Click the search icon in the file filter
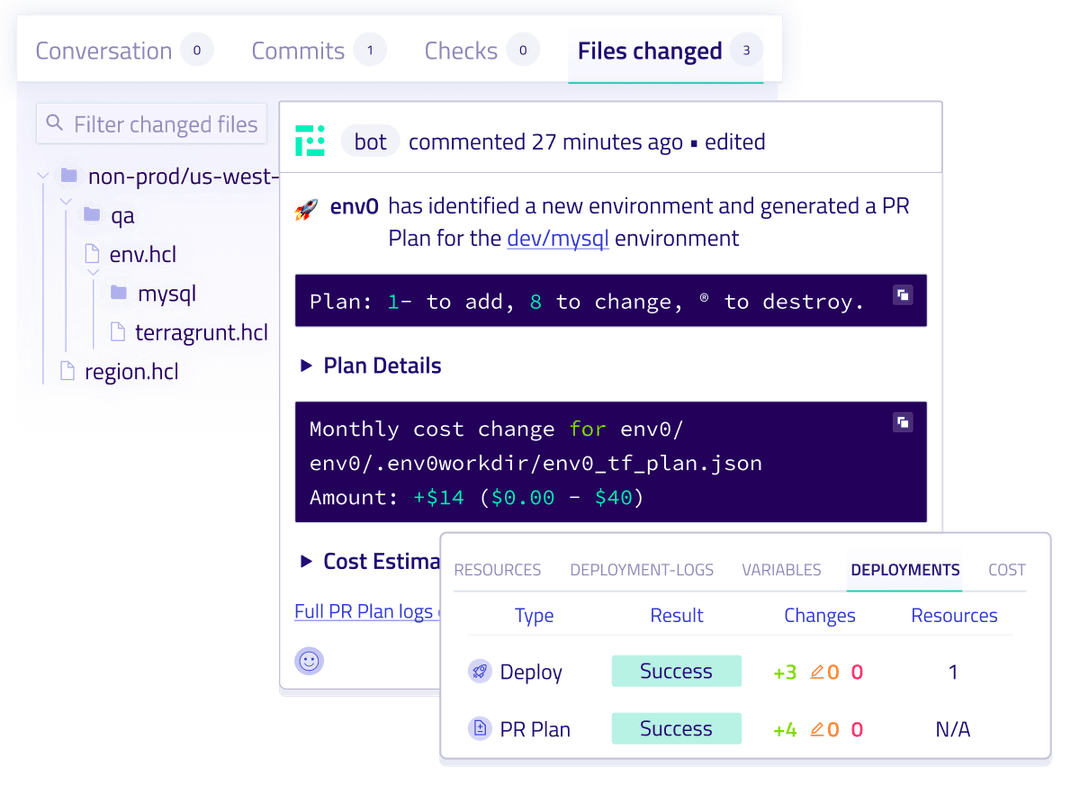Image resolution: width=1080 pixels, height=805 pixels. 55,123
